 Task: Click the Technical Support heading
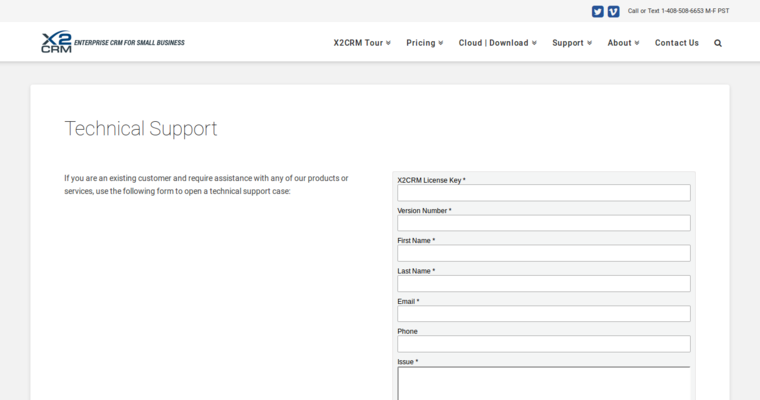[x=140, y=128]
